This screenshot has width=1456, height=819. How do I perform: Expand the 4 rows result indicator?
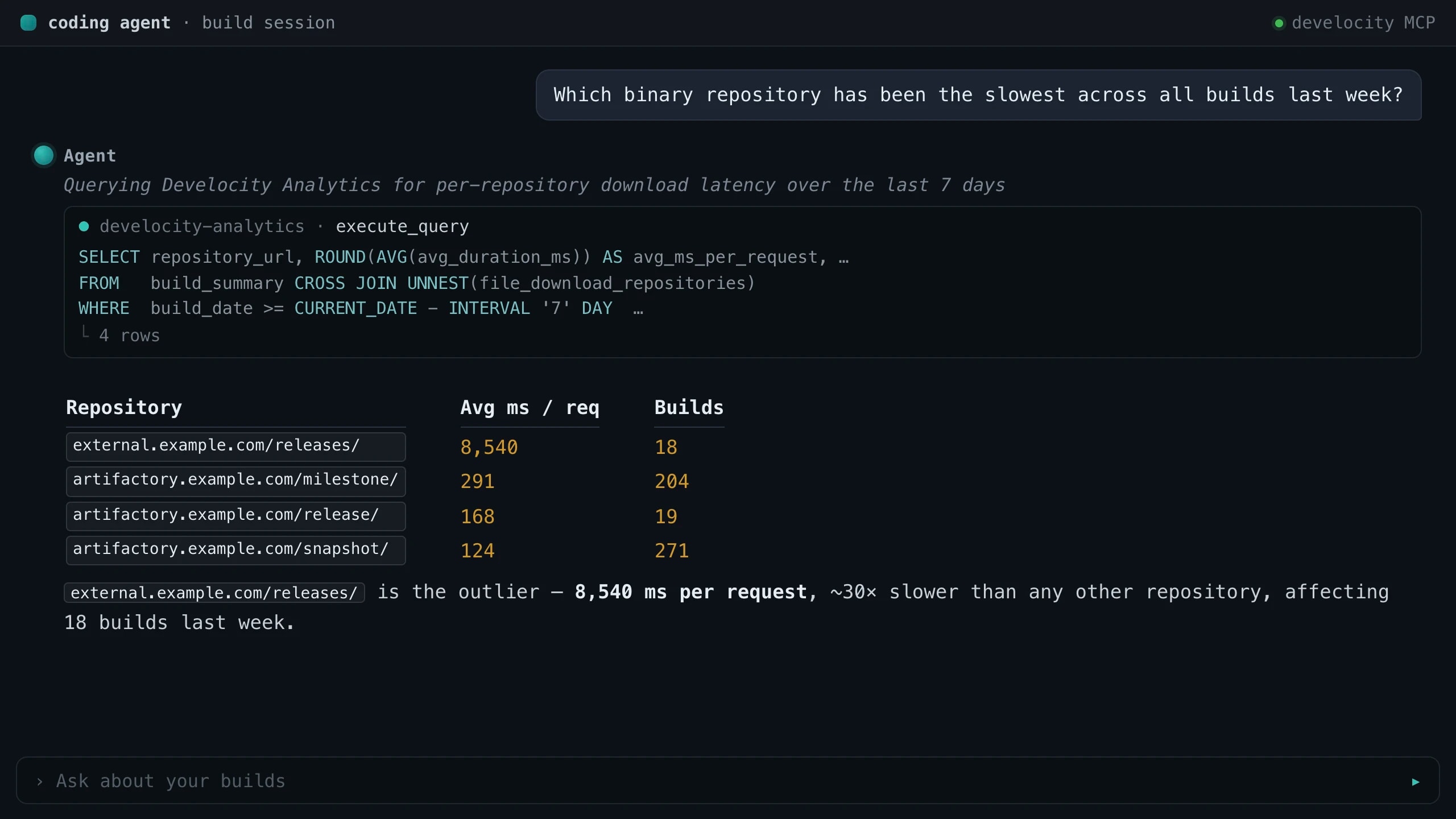click(129, 336)
